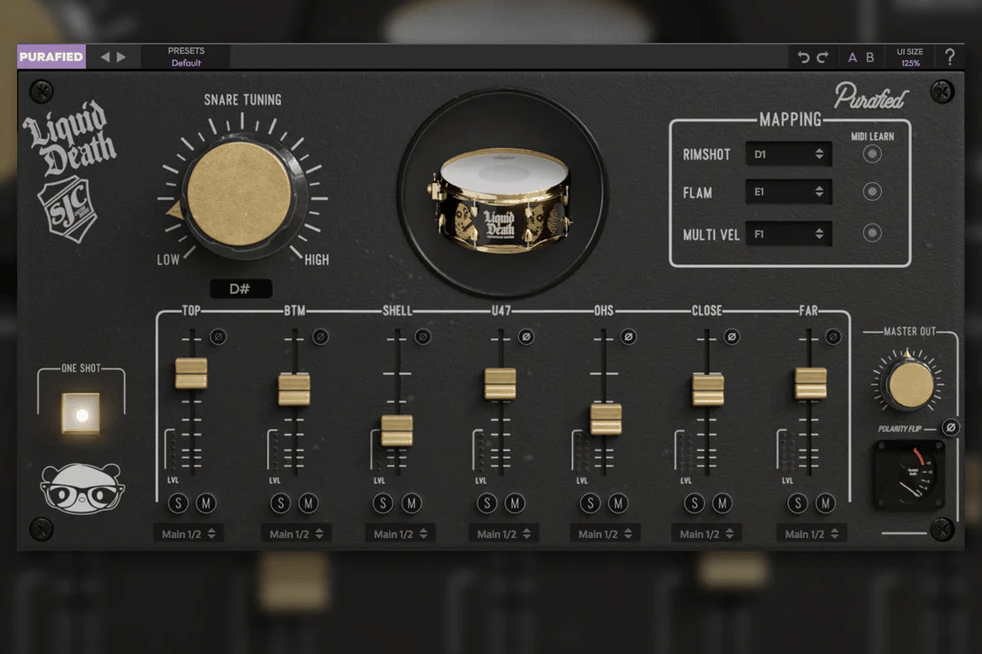The width and height of the screenshot is (982, 654).
Task: Open the help question mark
Action: coord(949,57)
